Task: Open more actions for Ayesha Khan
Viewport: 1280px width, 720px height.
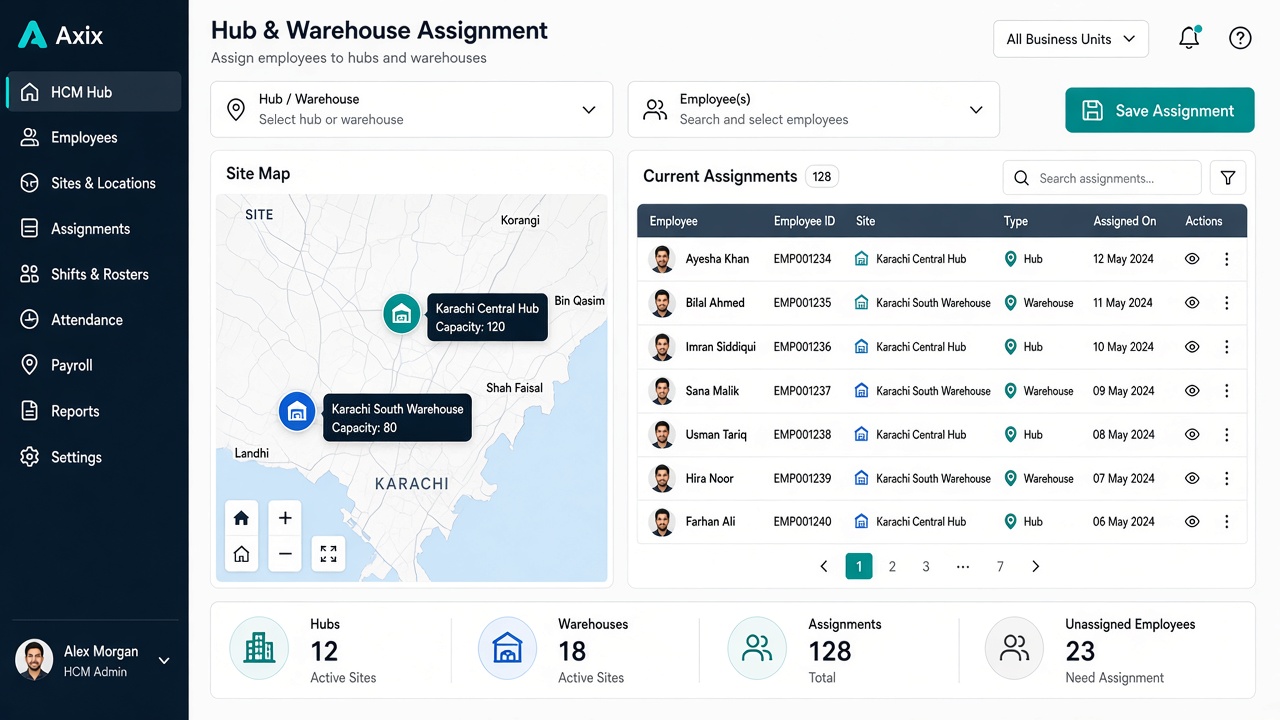Action: (x=1227, y=259)
